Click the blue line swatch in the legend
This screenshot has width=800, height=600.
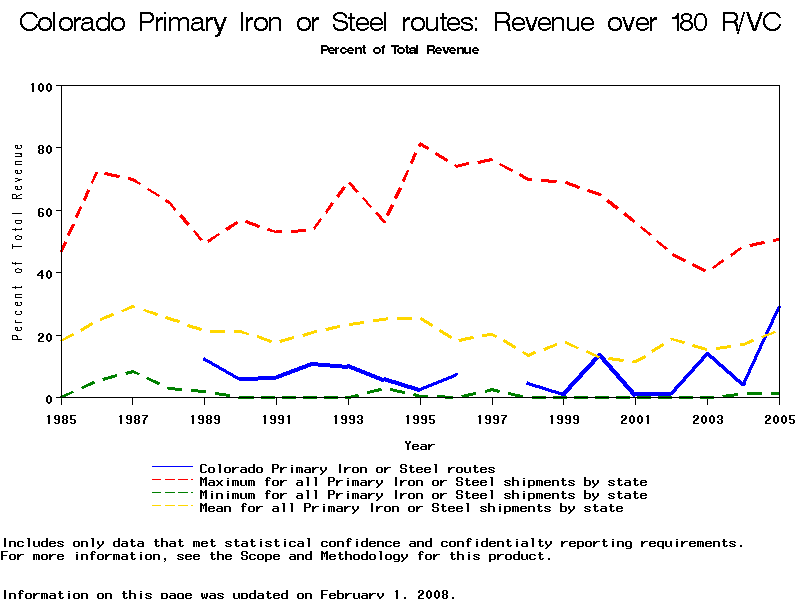coord(172,468)
